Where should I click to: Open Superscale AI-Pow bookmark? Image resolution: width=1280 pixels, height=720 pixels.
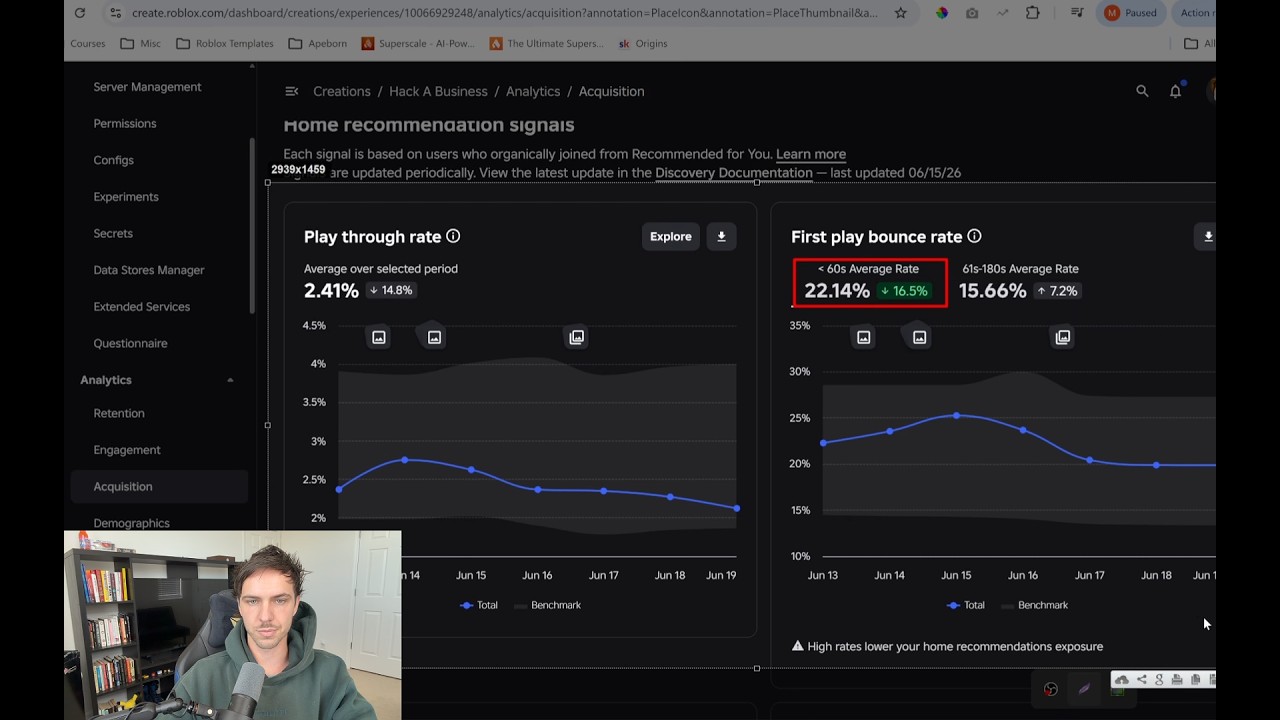click(417, 43)
